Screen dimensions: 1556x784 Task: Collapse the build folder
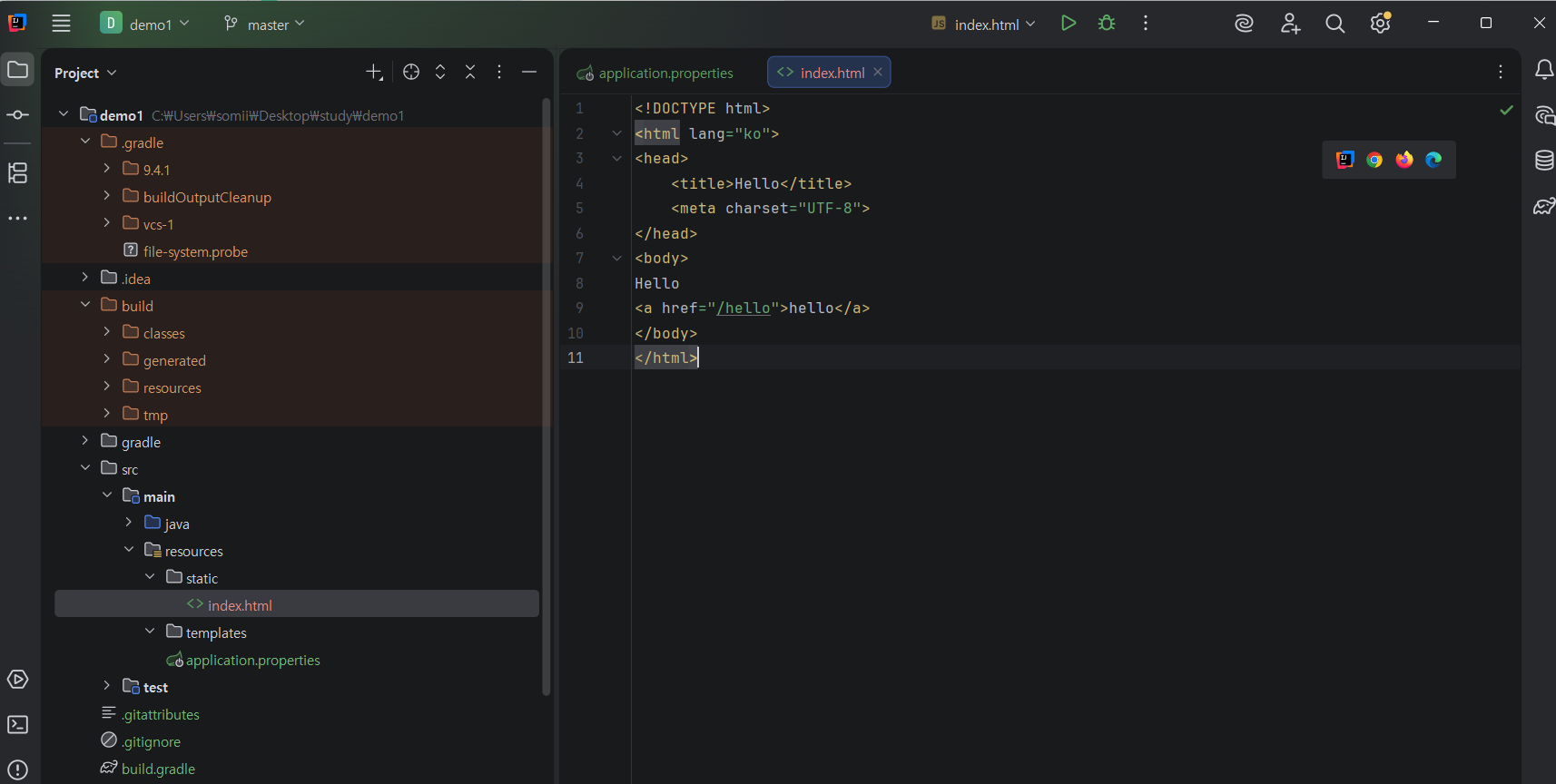[x=85, y=305]
